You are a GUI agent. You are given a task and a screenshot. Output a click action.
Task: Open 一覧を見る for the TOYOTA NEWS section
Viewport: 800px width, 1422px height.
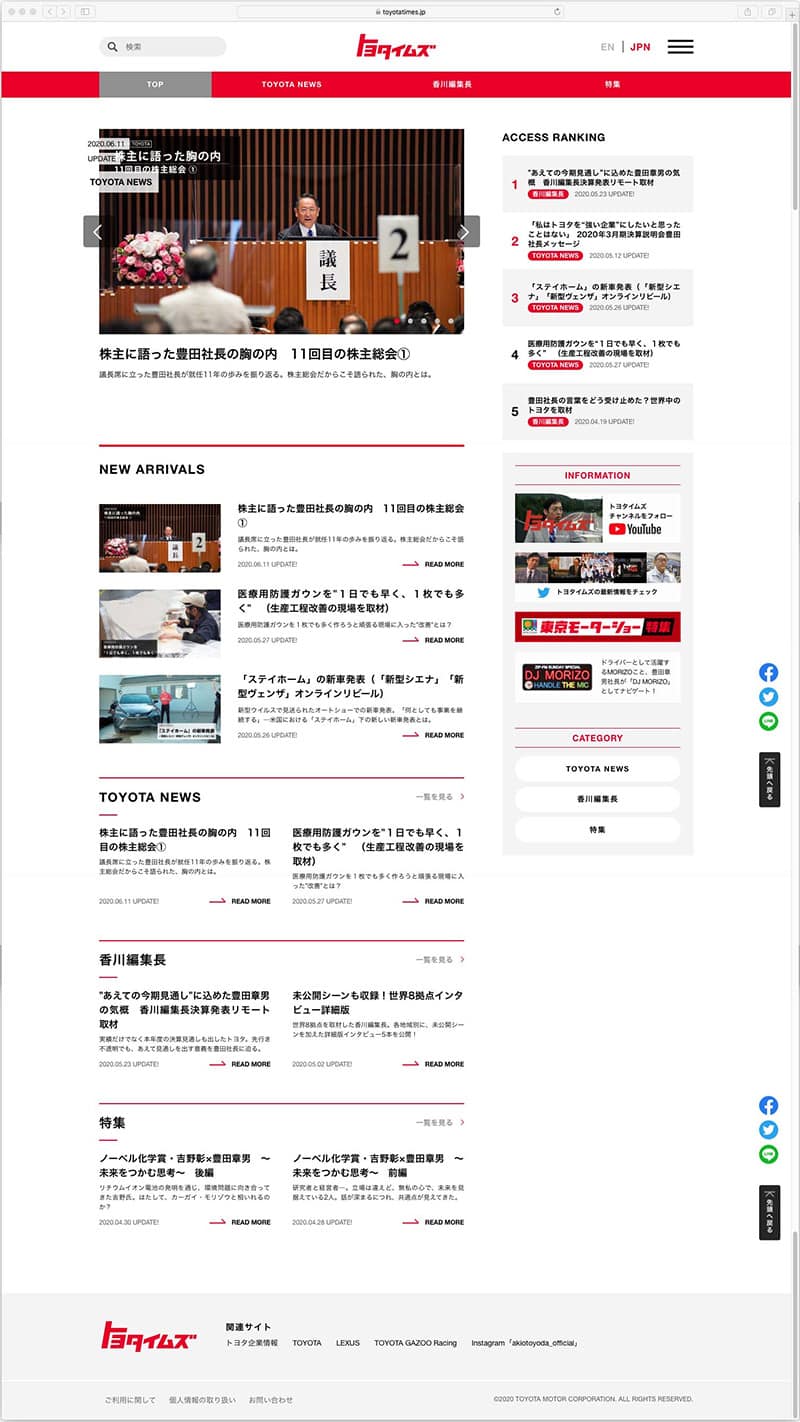click(x=440, y=797)
